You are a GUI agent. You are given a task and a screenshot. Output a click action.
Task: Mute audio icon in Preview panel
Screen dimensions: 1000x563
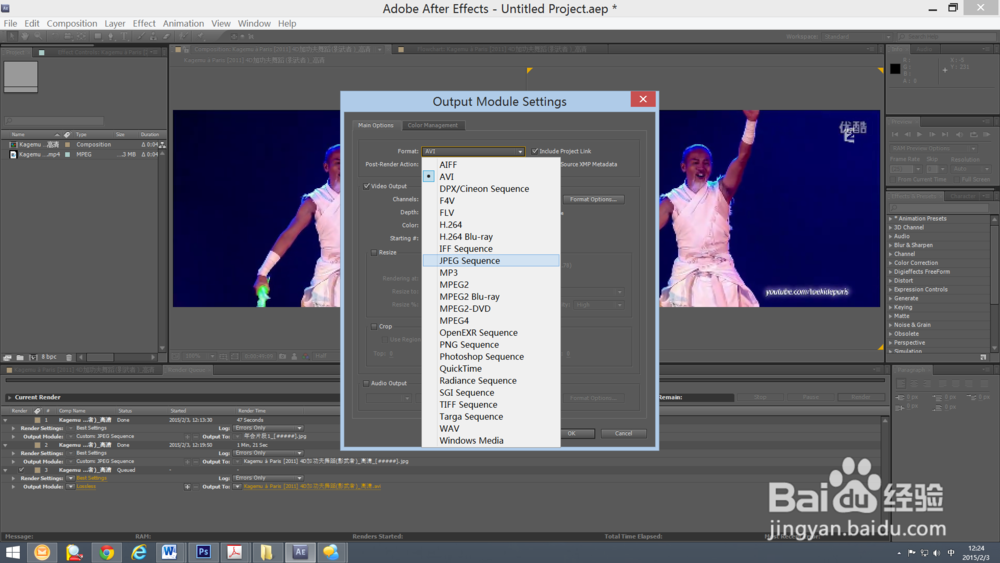pos(959,135)
